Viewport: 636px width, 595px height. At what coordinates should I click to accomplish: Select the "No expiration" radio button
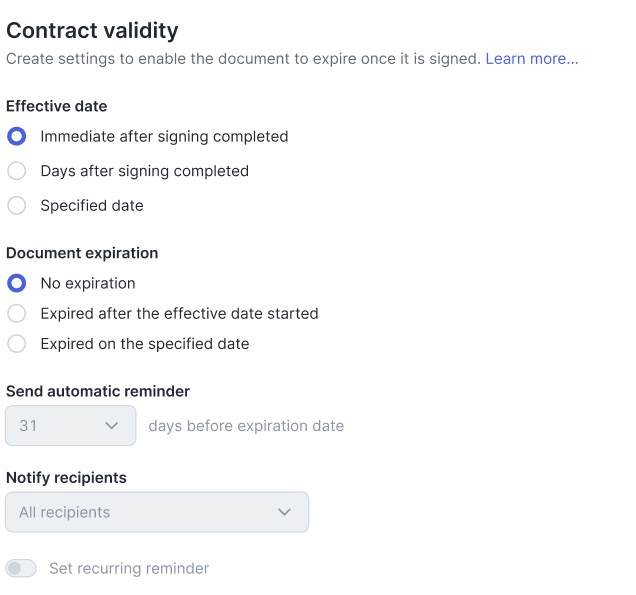pyautogui.click(x=17, y=283)
